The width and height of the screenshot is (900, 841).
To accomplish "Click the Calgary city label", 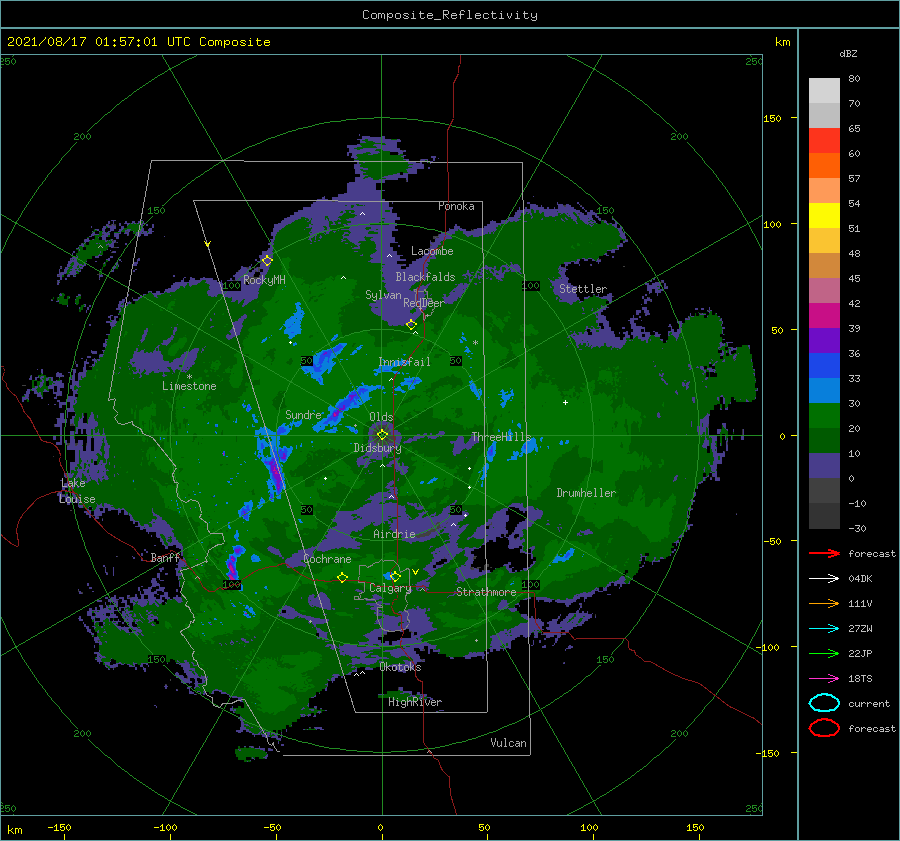I will [390, 588].
